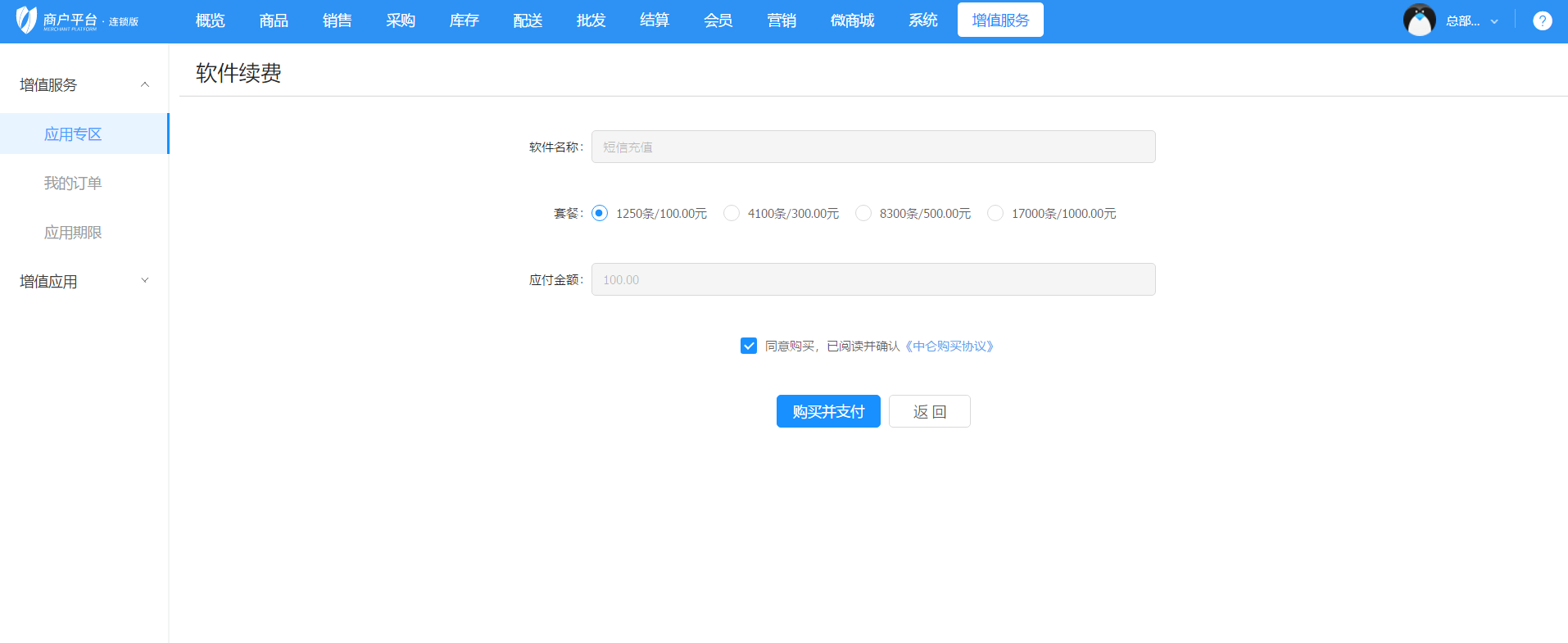Switch to the 会员 top menu
The height and width of the screenshot is (643, 1568).
click(718, 20)
